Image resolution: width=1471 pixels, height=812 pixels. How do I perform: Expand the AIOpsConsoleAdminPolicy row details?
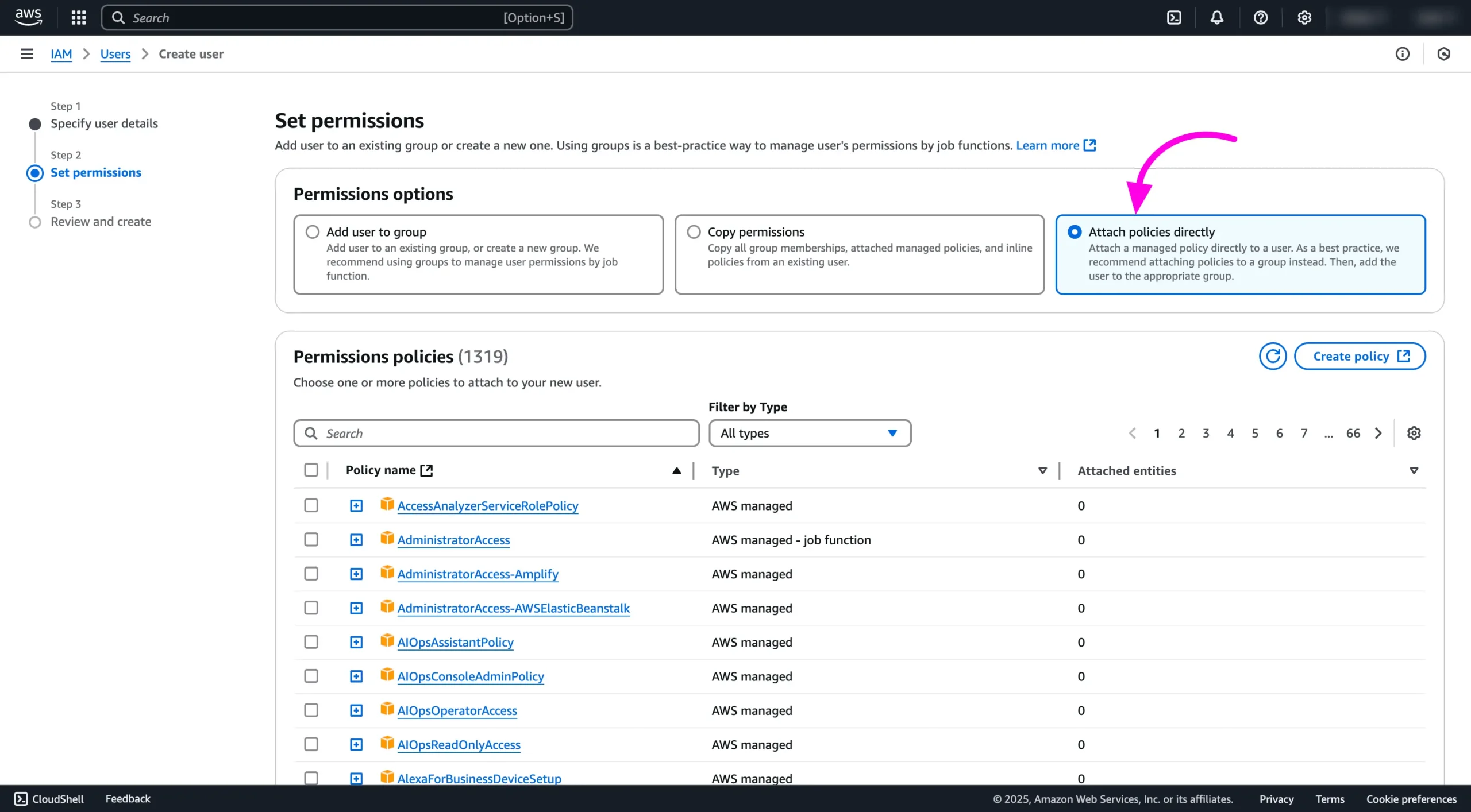click(356, 676)
